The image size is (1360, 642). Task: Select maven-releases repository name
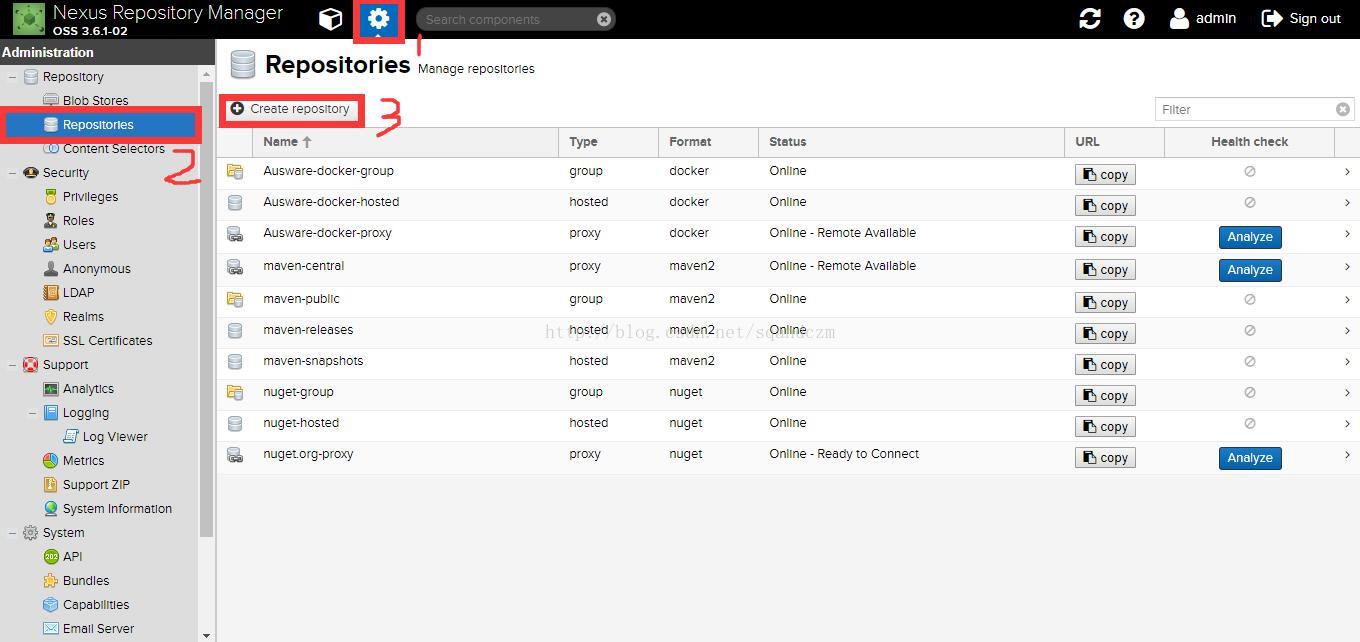coord(308,330)
